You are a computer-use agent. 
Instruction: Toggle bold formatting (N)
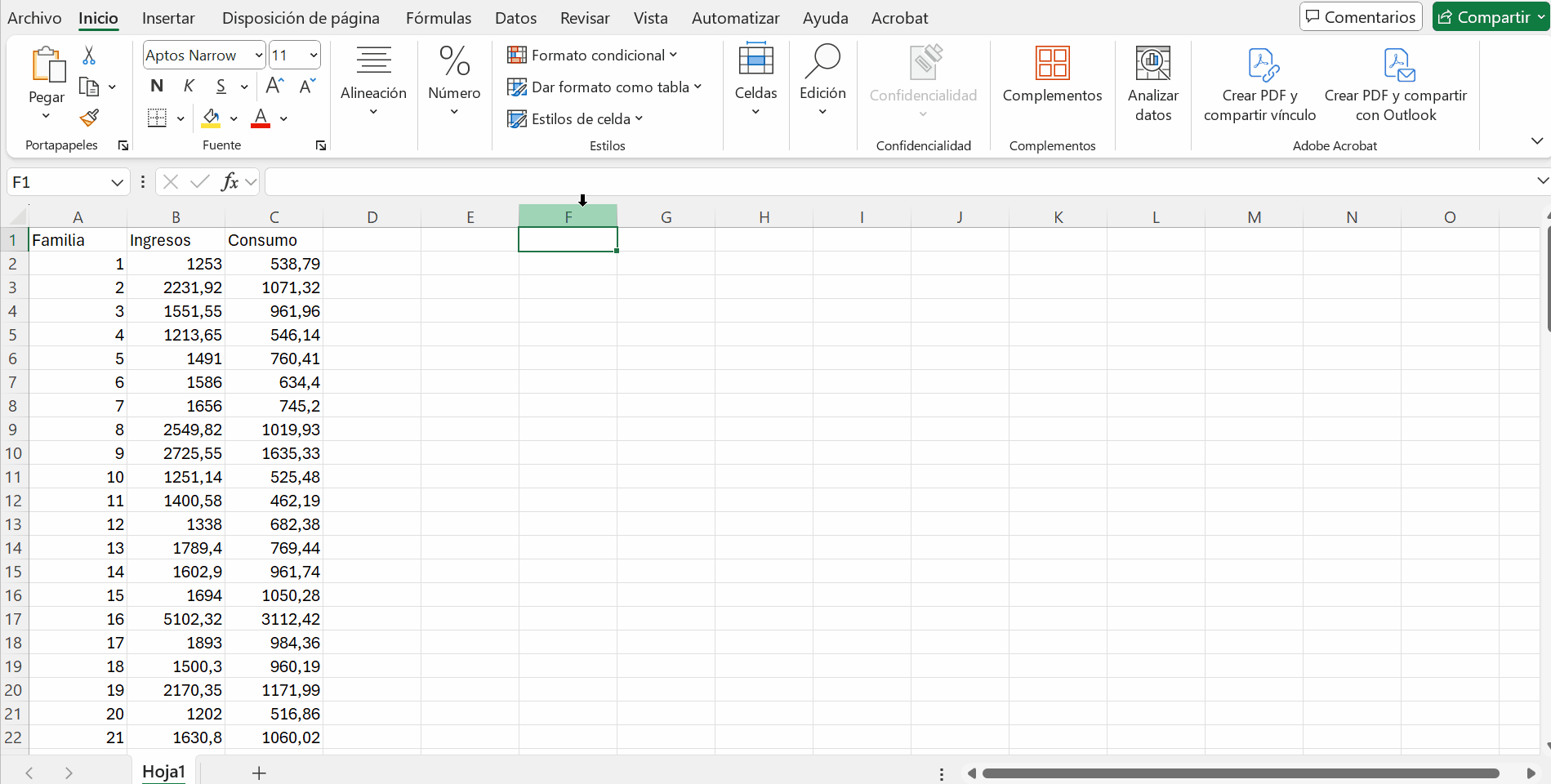tap(157, 86)
